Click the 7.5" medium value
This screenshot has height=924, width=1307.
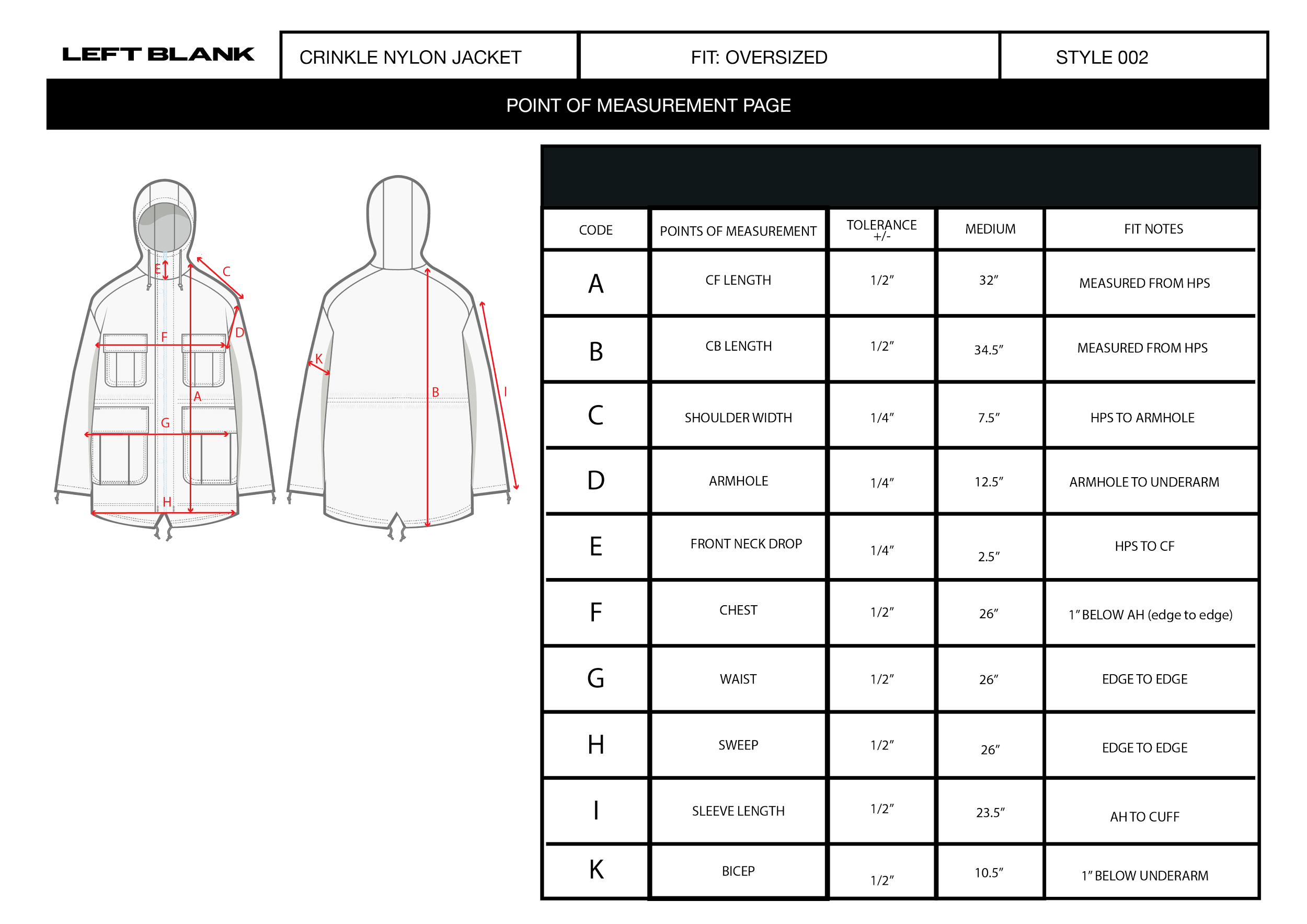click(x=989, y=418)
